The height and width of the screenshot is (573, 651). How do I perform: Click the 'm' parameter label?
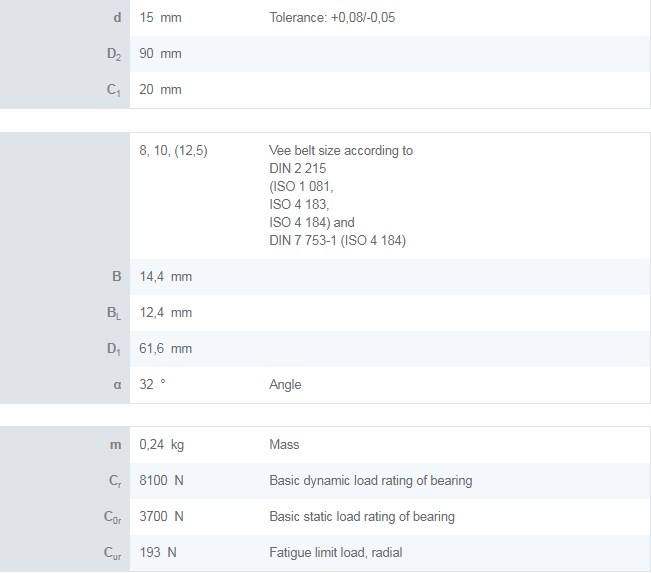(116, 445)
